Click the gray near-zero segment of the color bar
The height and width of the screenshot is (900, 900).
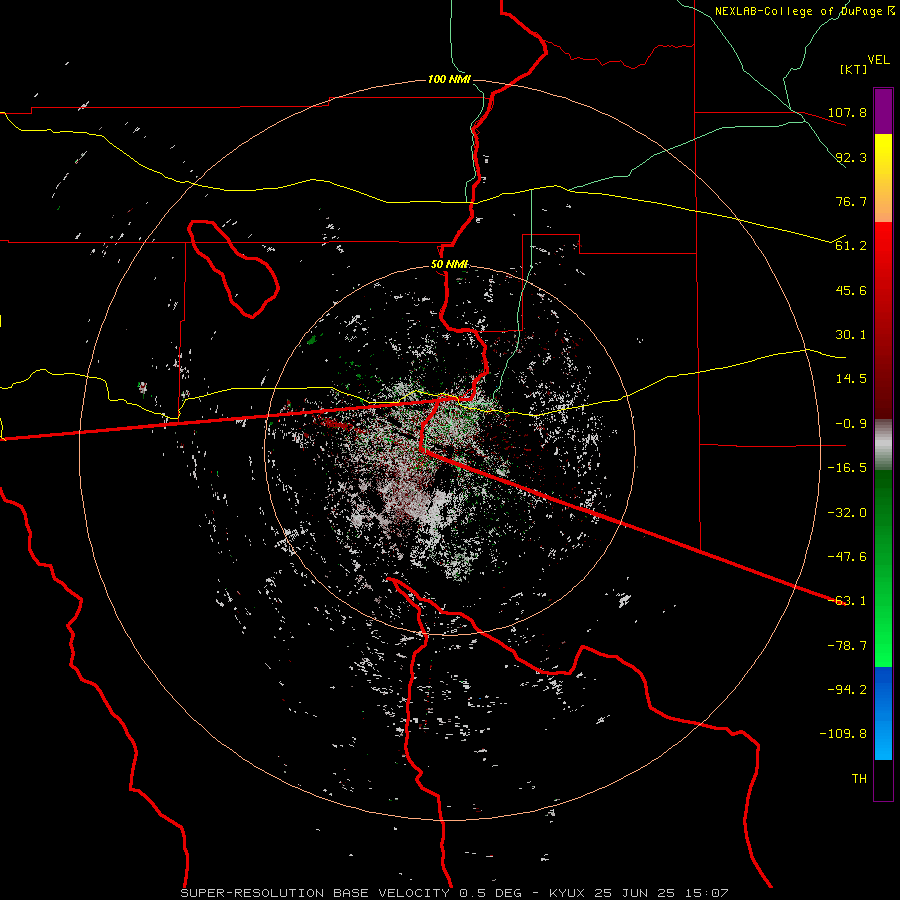pos(883,445)
